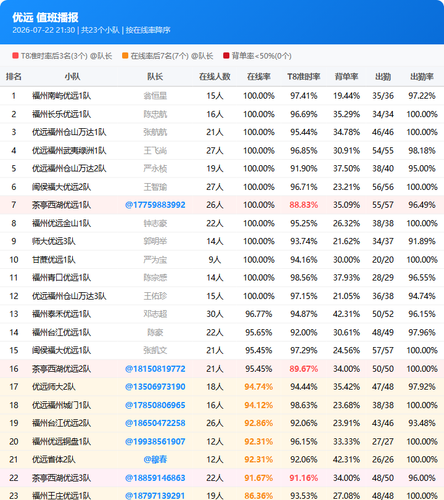The image size is (444, 500).
Task: Select the 出勤率 column header
Action: 422,77
